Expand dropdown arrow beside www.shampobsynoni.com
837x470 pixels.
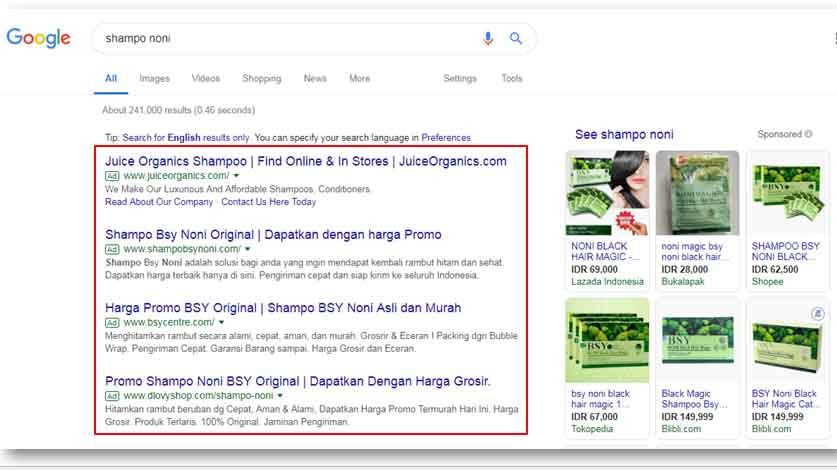pos(248,249)
